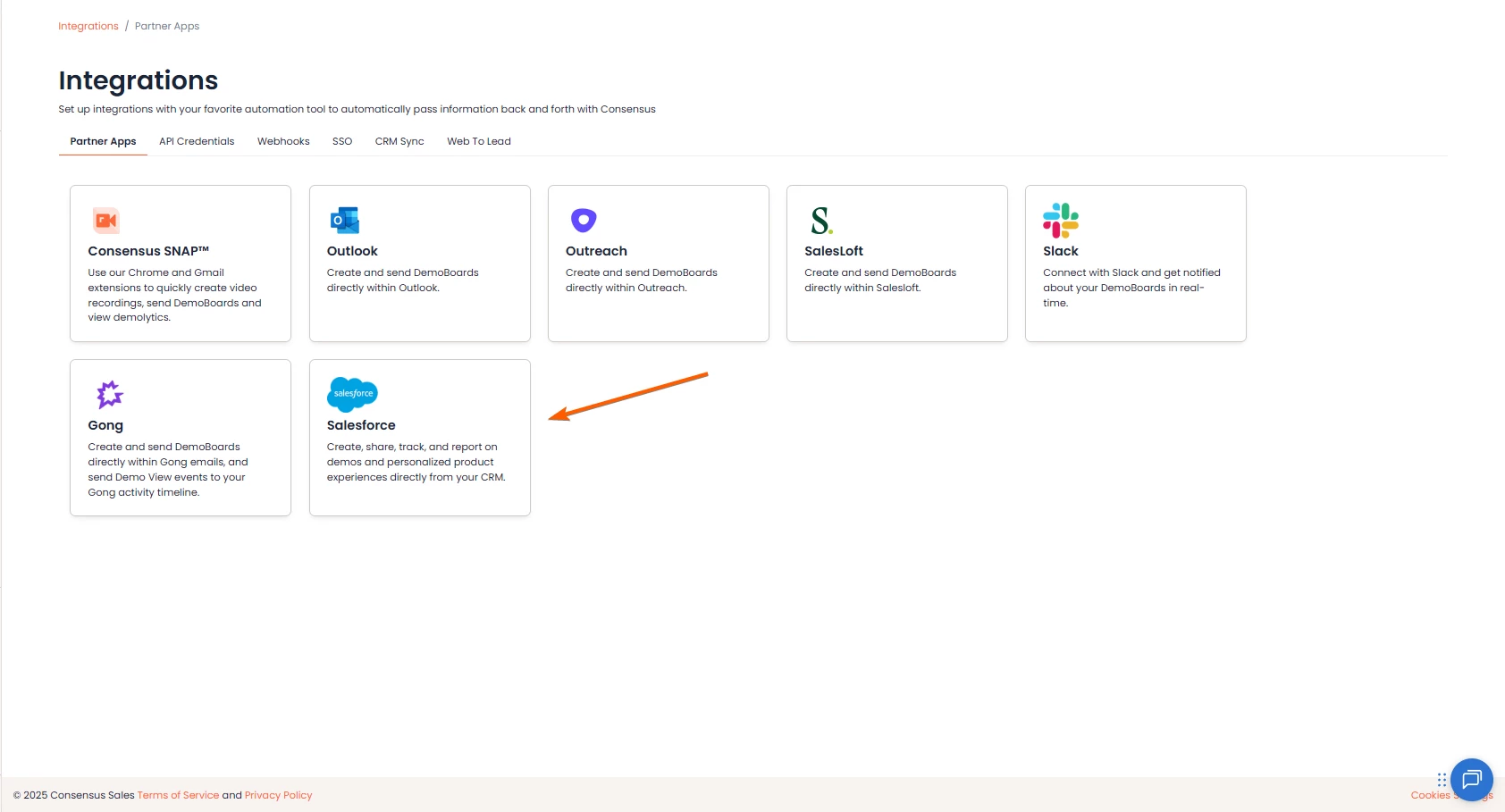Open the Gong card title
Image resolution: width=1505 pixels, height=812 pixels.
click(105, 425)
